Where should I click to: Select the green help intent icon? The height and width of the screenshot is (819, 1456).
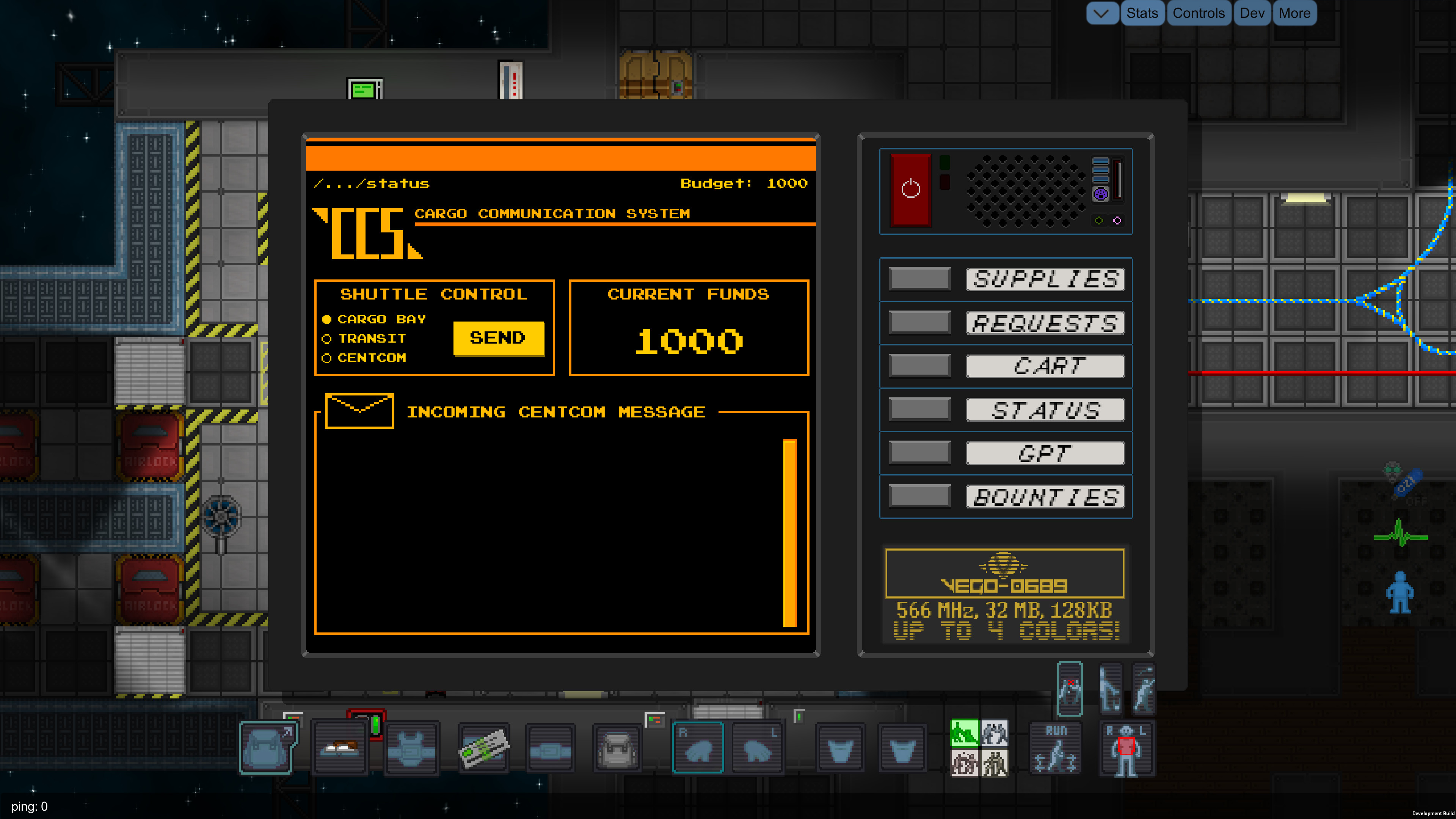[965, 733]
